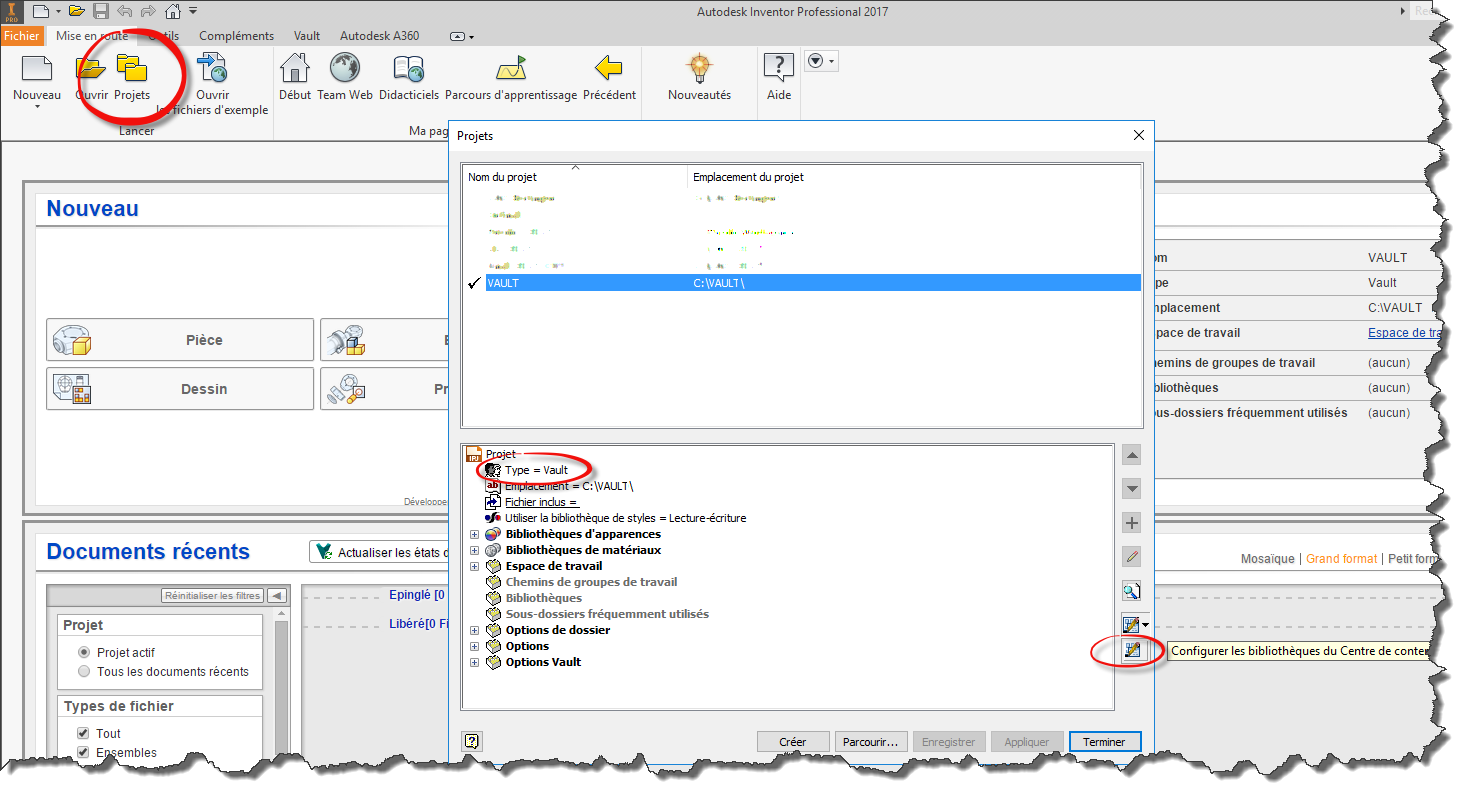Viewport: 1471px width, 795px height.
Task: Expand the Bibliothèques d'apparences node
Action: tap(474, 535)
